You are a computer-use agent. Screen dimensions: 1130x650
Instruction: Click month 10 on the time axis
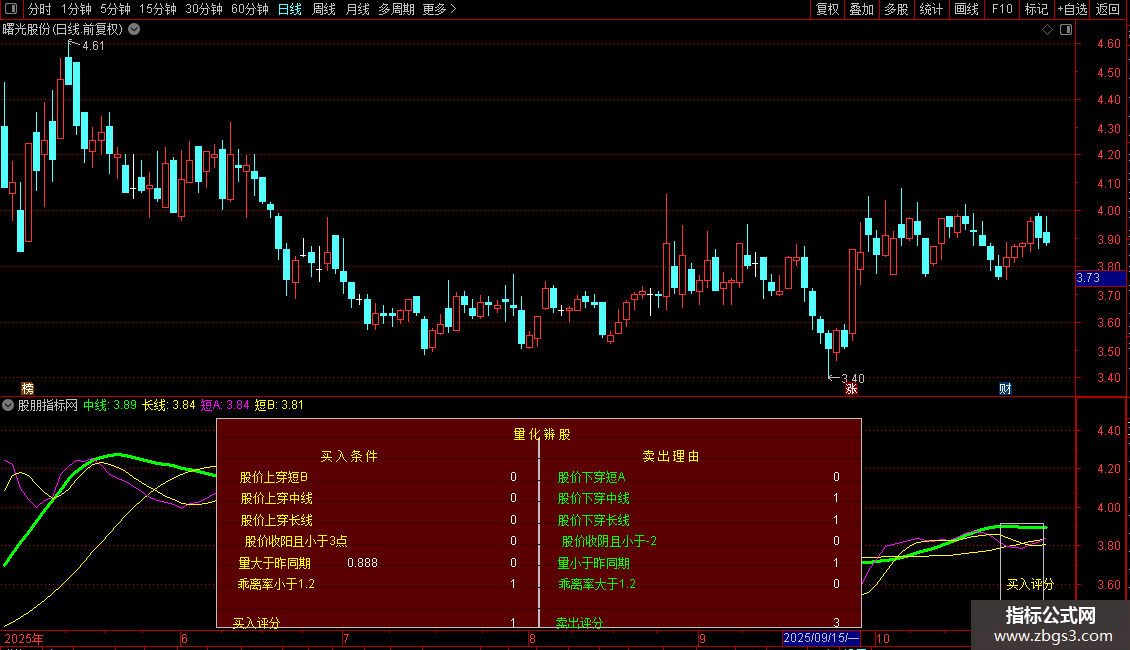[883, 638]
